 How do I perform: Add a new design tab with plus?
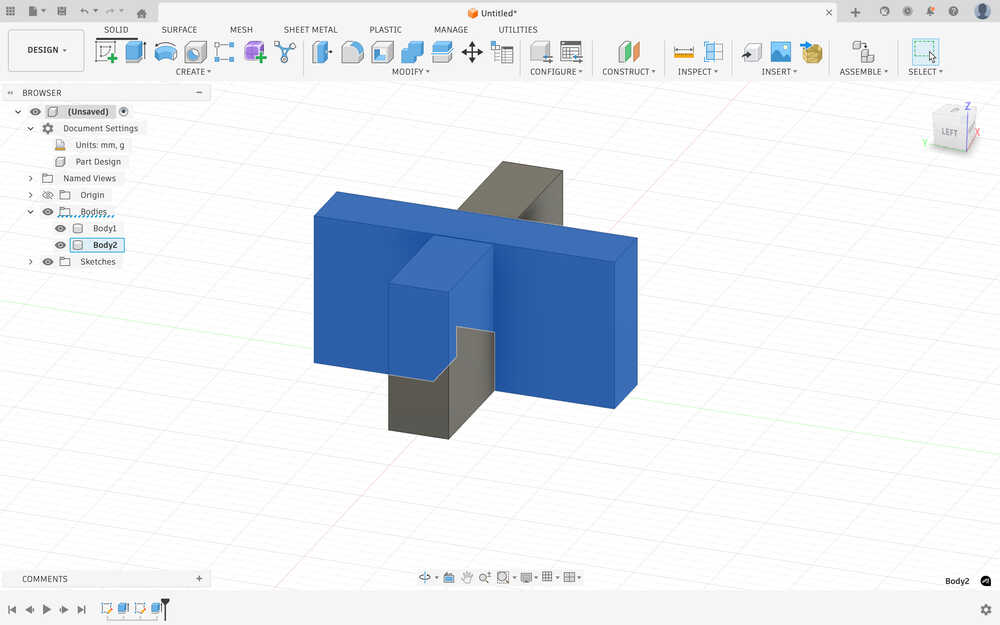click(855, 12)
